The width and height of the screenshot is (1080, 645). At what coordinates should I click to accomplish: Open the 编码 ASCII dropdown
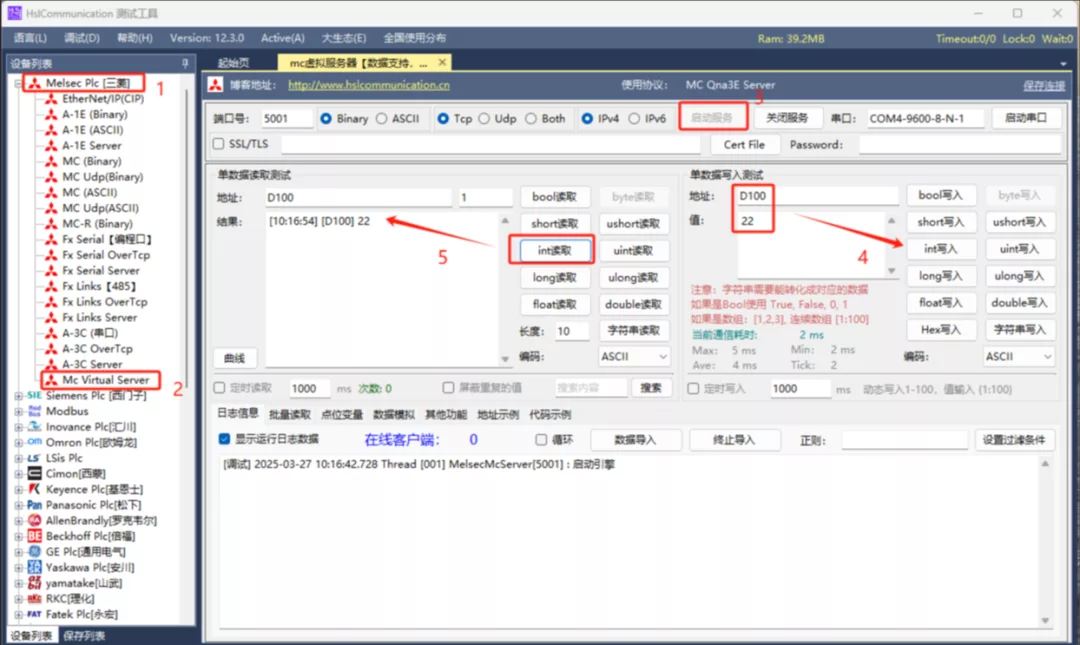pyautogui.click(x=633, y=355)
